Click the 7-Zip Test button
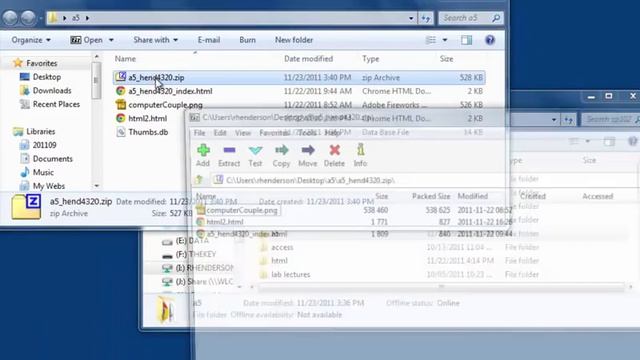640x360 pixels. (x=255, y=156)
